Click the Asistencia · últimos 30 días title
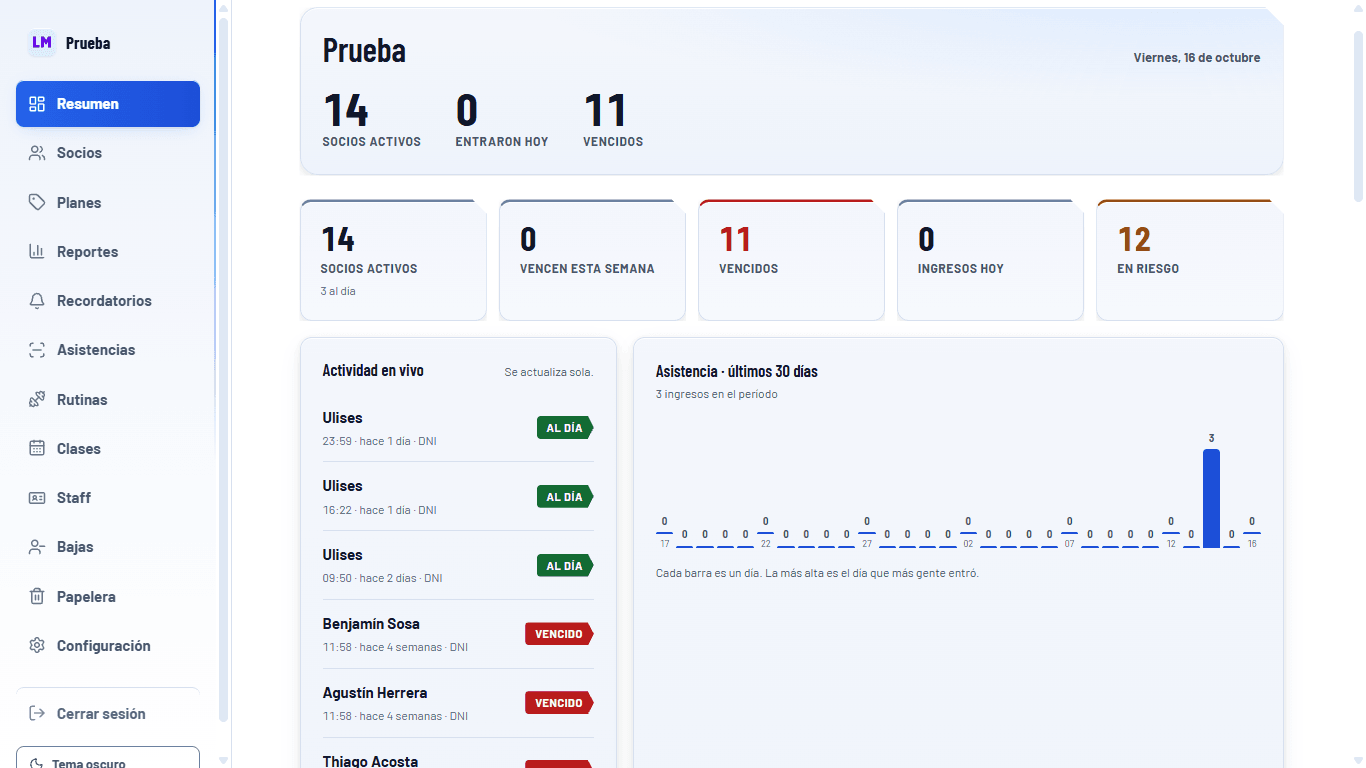Image resolution: width=1366 pixels, height=768 pixels. pyautogui.click(x=737, y=371)
